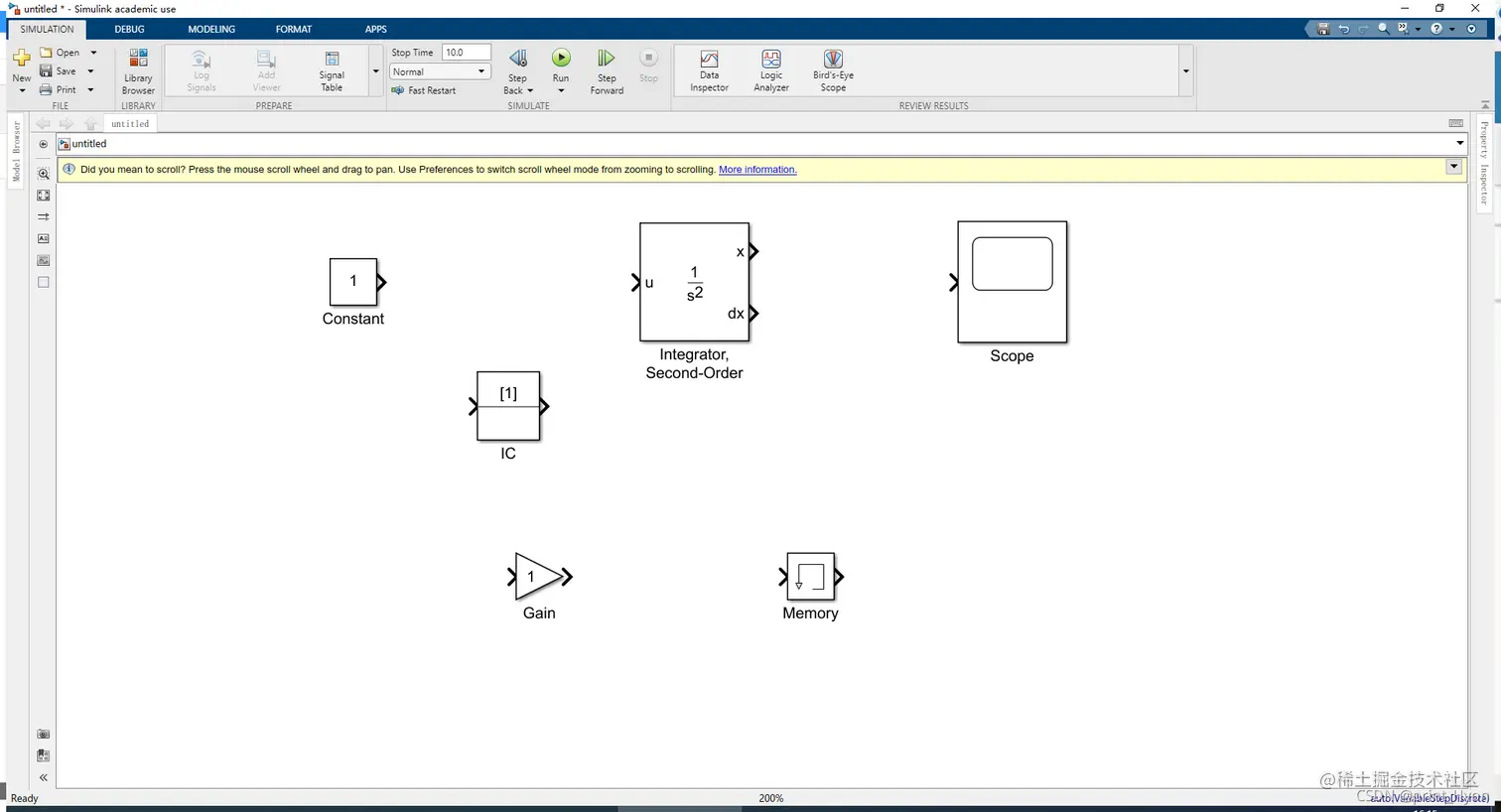
Task: Open the Property Inspector side panel
Action: [x=1484, y=163]
